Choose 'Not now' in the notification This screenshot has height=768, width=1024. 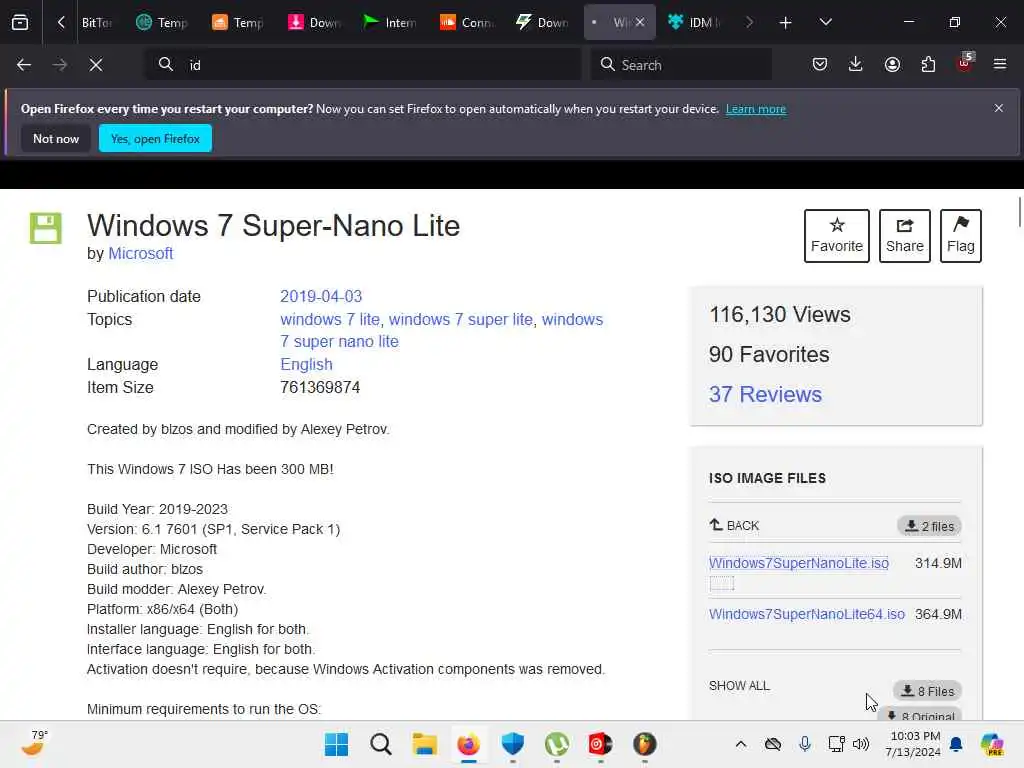(56, 138)
